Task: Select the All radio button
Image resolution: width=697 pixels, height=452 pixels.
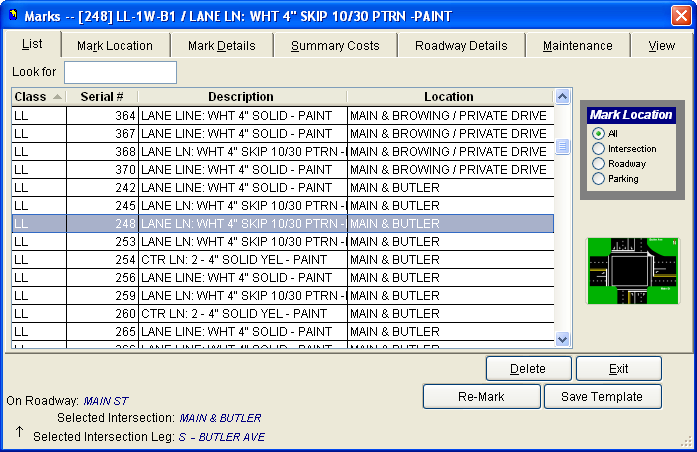Action: (598, 133)
